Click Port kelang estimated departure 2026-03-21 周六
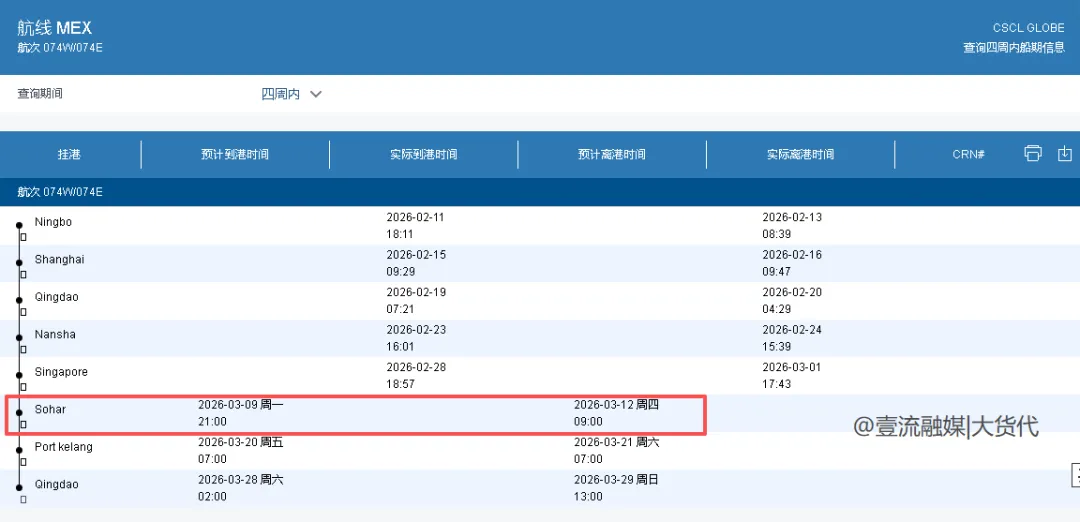Viewport: 1080px width, 522px height. click(x=616, y=442)
